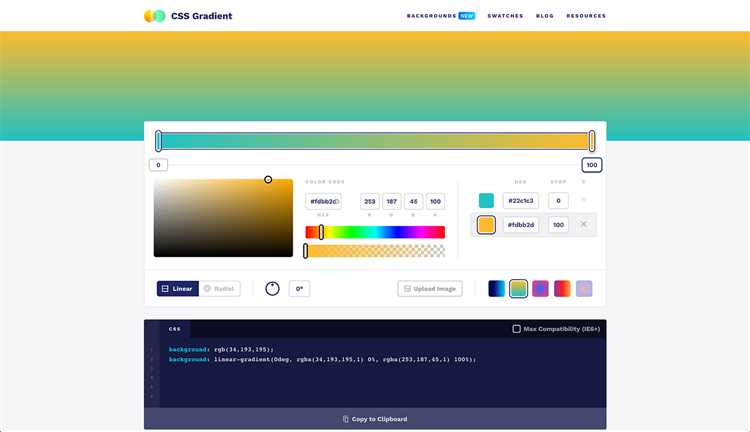The width and height of the screenshot is (750, 432).
Task: Click the NEW badge next to Backgrounds
Action: point(467,16)
